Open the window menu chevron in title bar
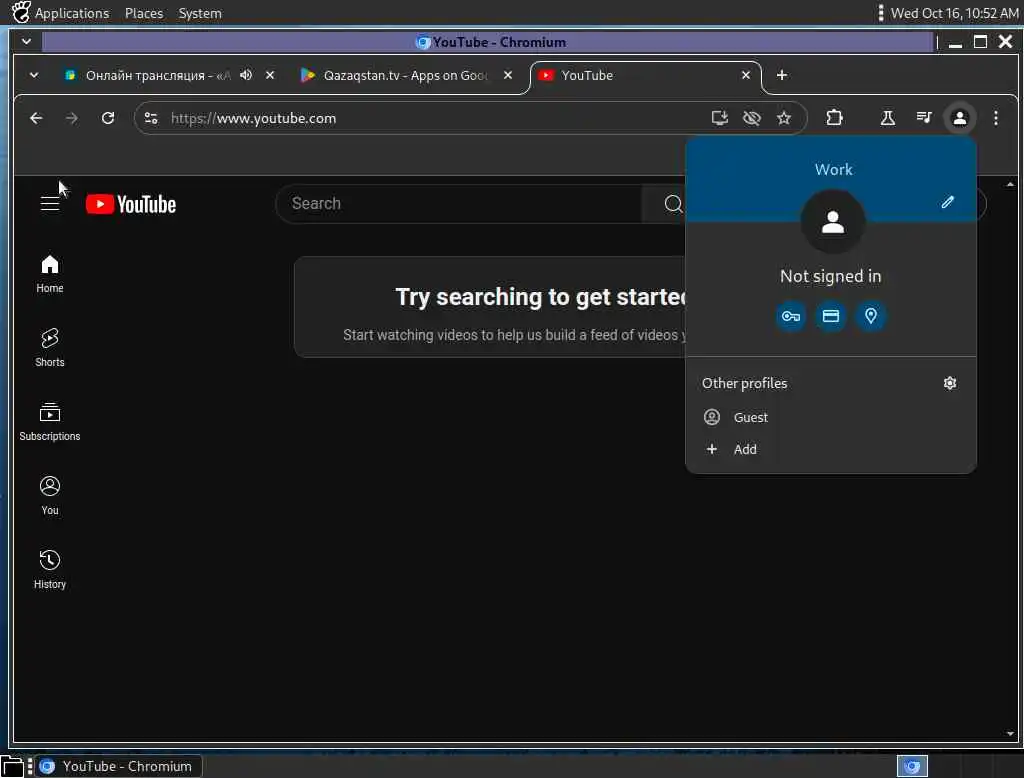This screenshot has width=1024, height=778. click(x=26, y=42)
